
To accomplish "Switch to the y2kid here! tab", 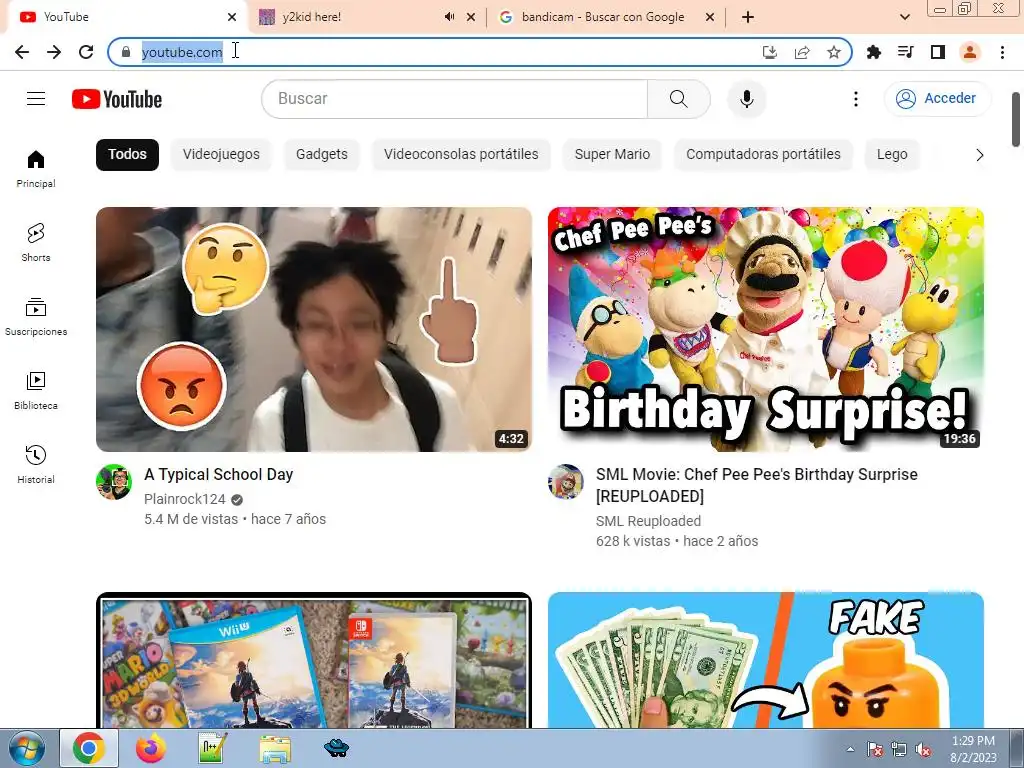I will (x=353, y=17).
